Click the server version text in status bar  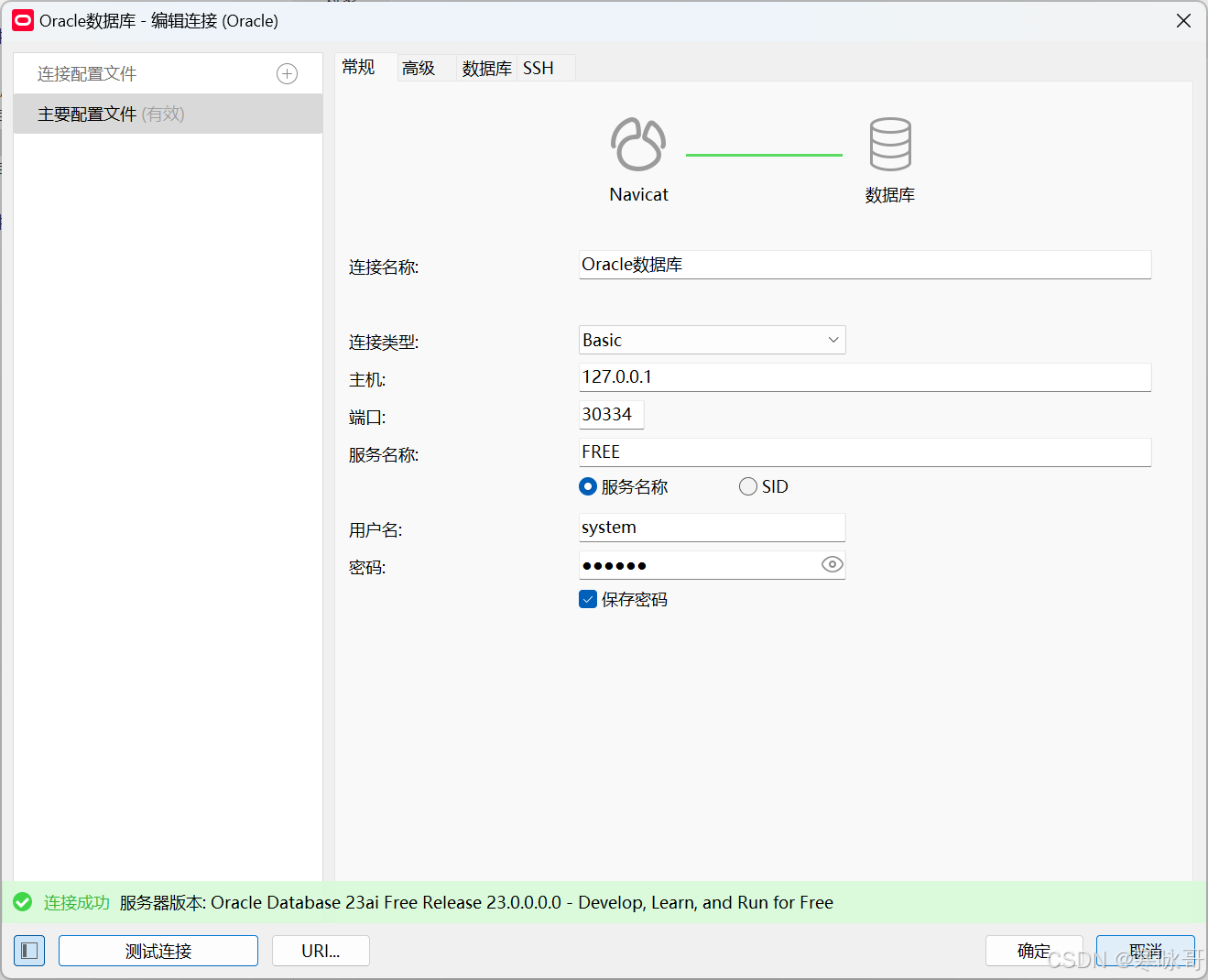coord(476,902)
